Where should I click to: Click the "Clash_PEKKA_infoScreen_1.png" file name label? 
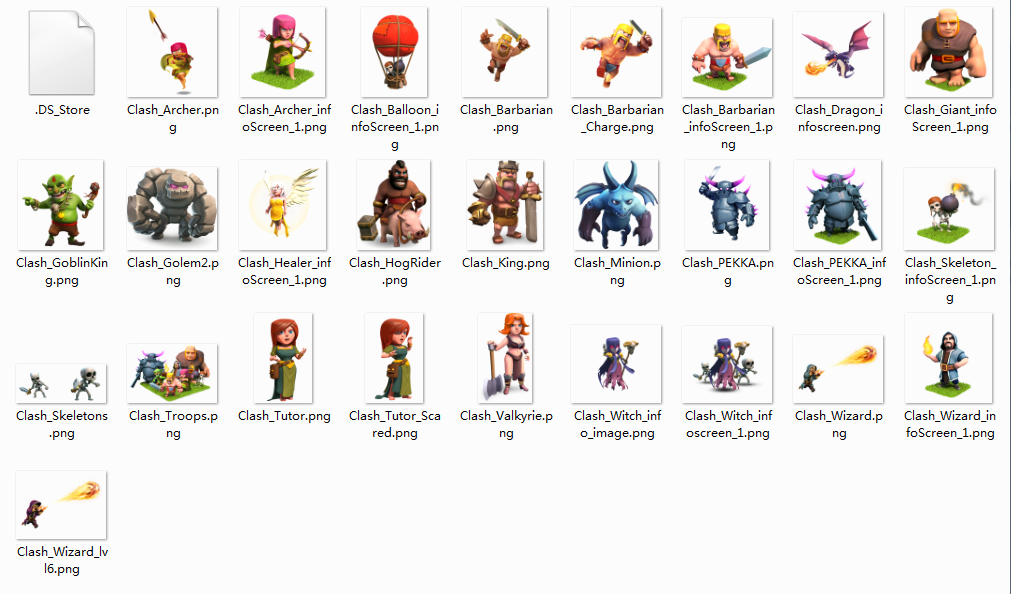839,272
